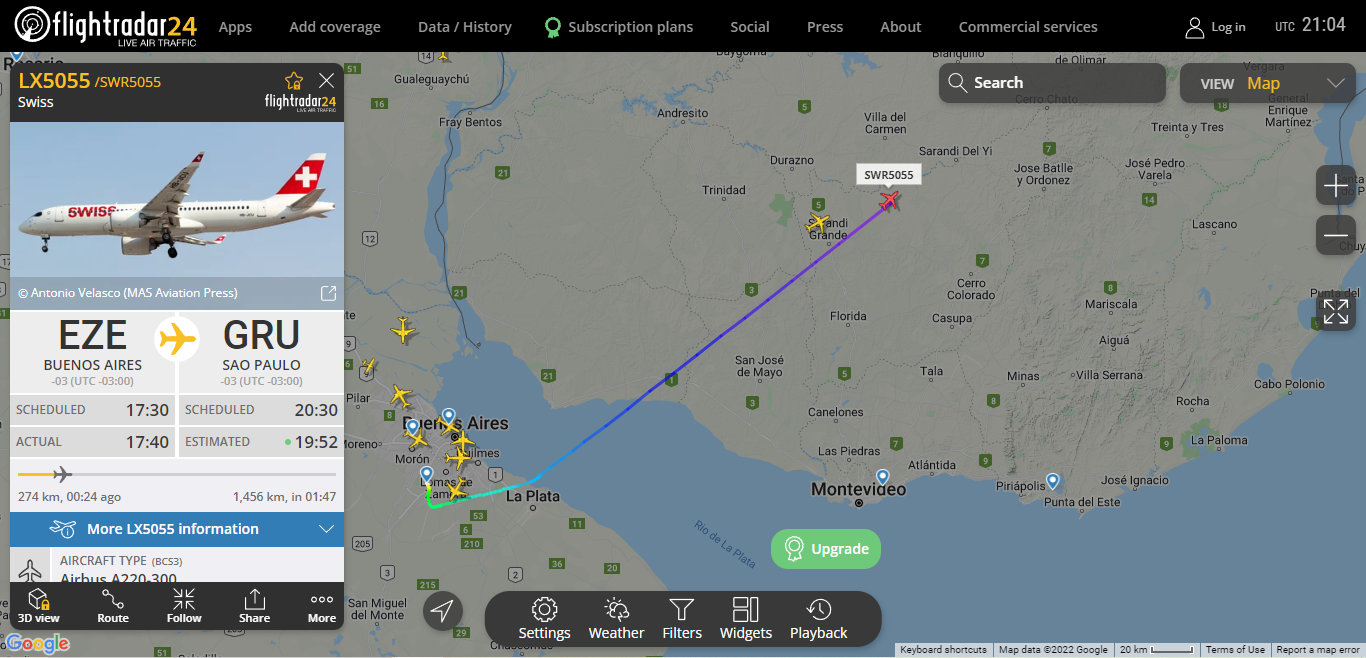The height and width of the screenshot is (658, 1366).
Task: Open the Data / History menu
Action: coord(464,27)
